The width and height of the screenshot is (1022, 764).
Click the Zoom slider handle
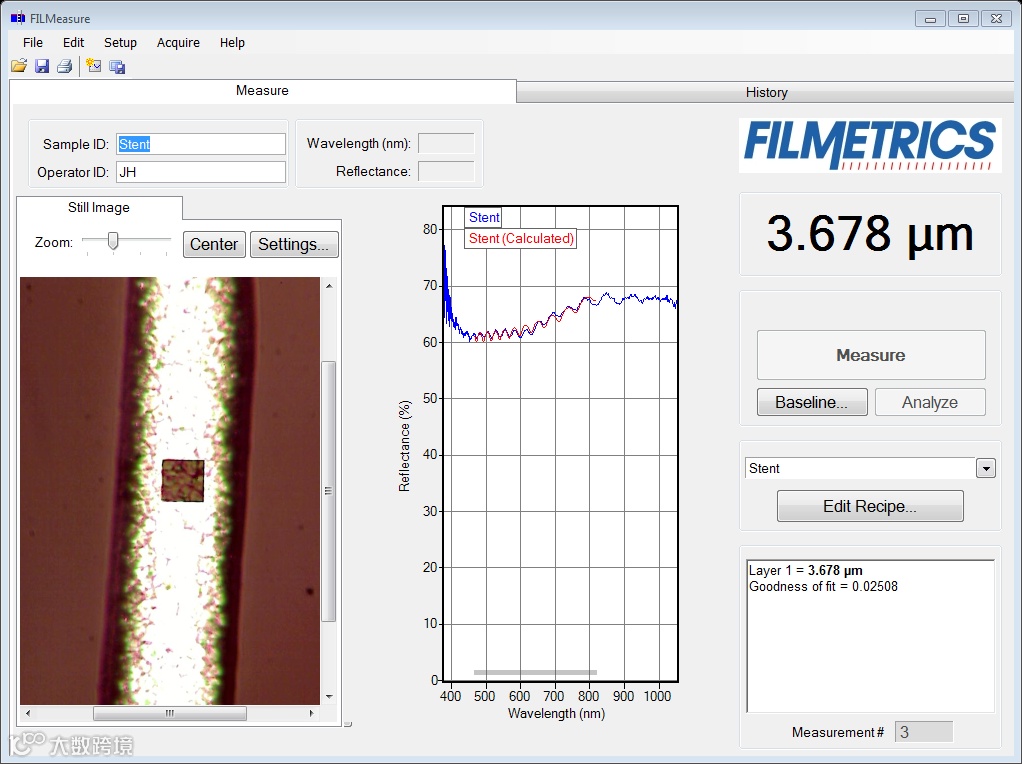[x=113, y=241]
